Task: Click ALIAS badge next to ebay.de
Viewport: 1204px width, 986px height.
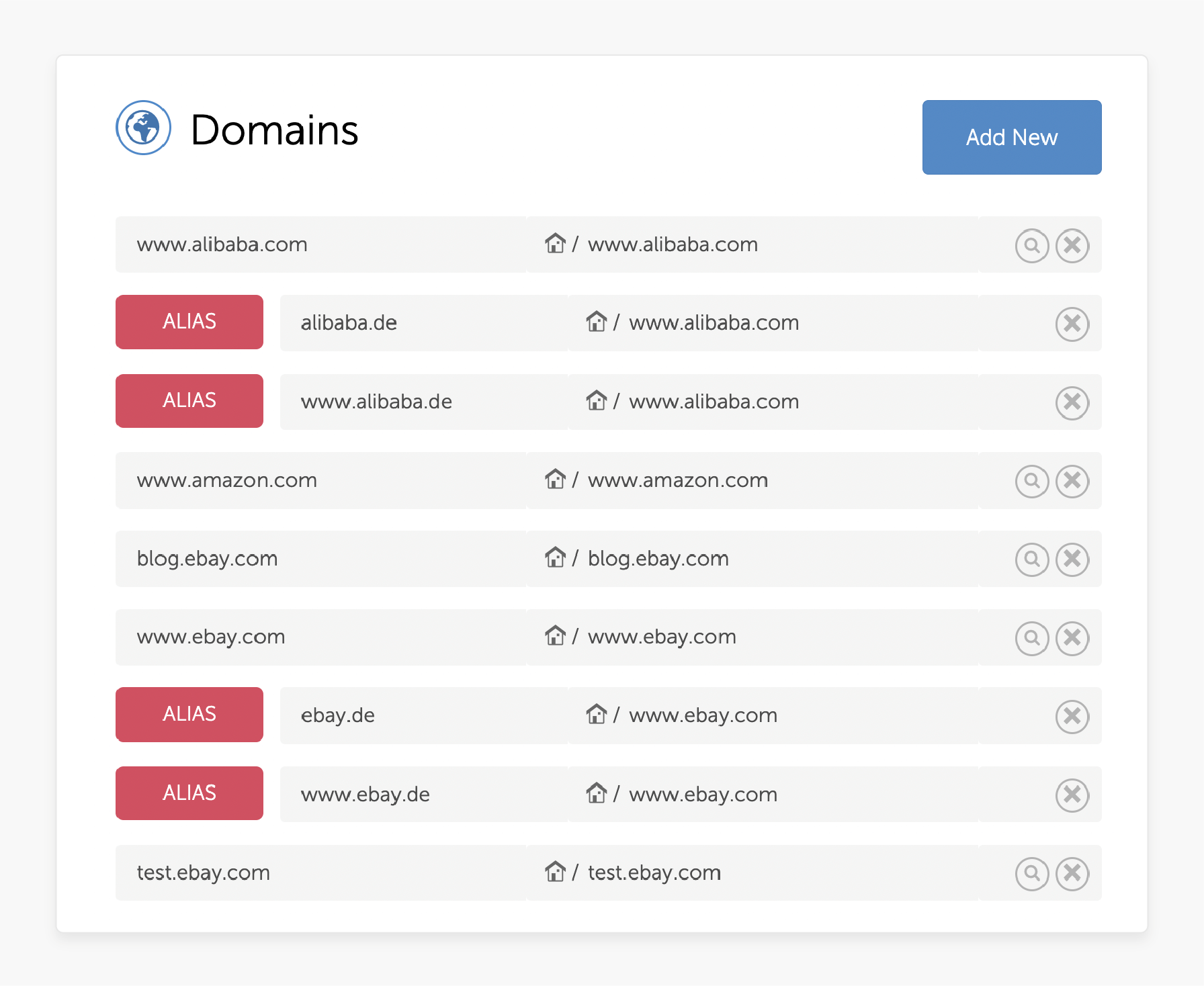Action: click(x=189, y=714)
